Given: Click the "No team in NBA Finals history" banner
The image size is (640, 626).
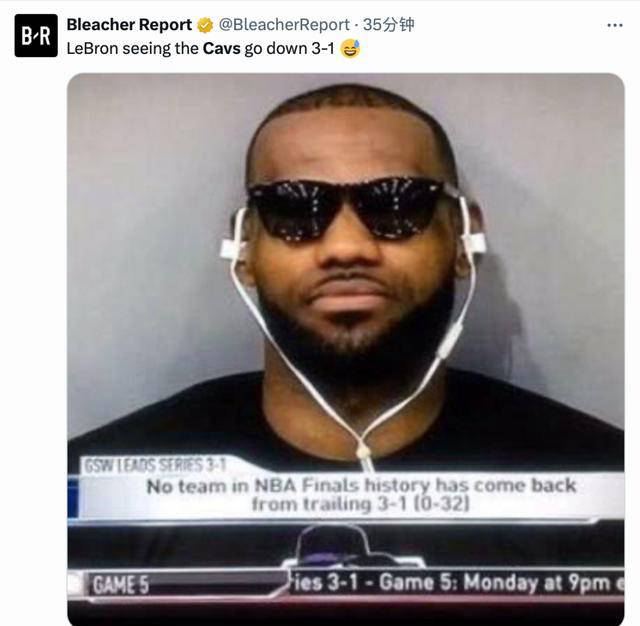Looking at the screenshot, I should tap(361, 495).
